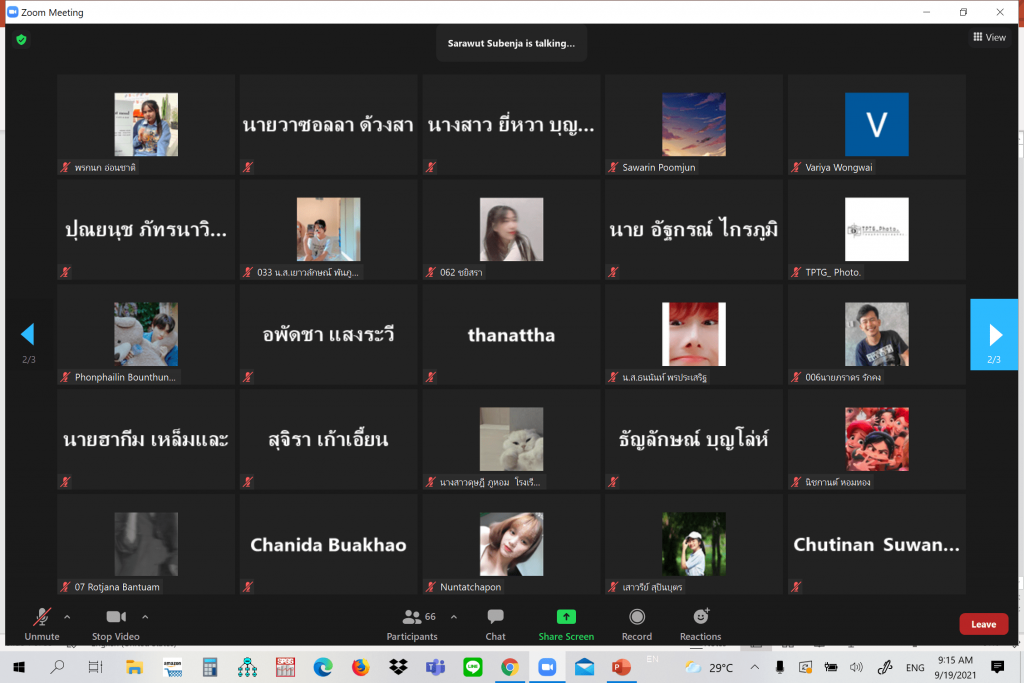Go to previous page of participants

(28, 335)
